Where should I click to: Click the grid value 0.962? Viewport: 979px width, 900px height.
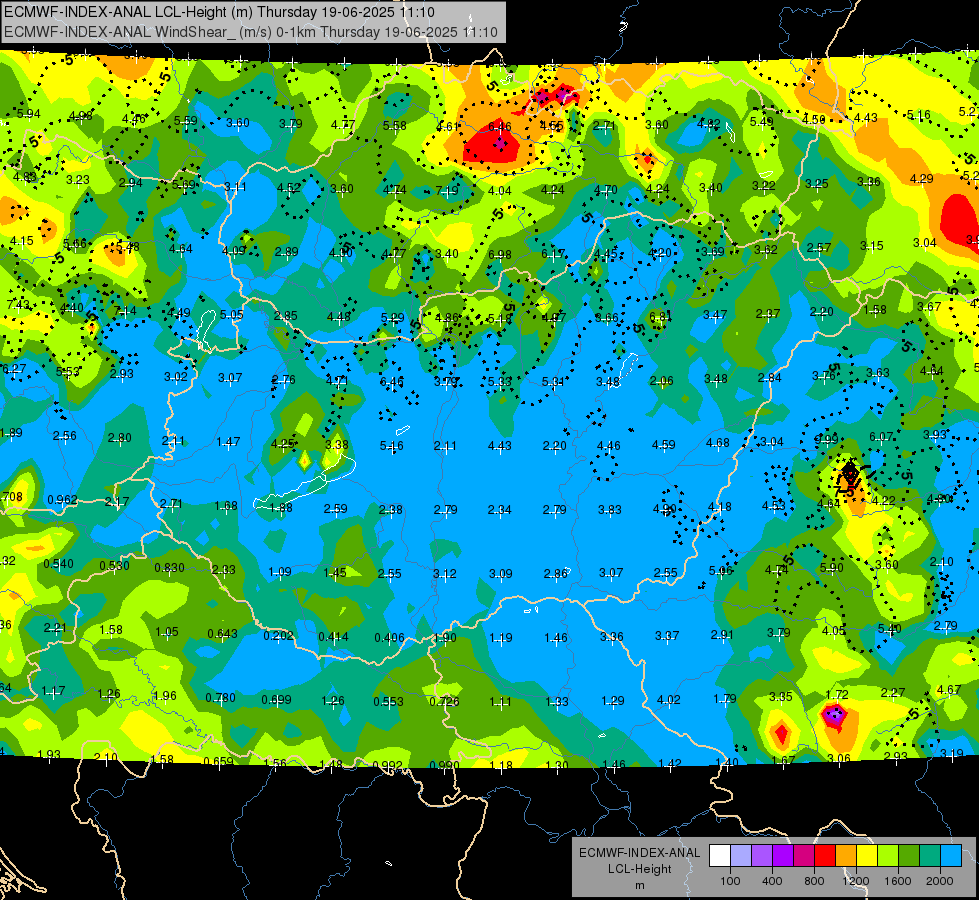(x=62, y=500)
